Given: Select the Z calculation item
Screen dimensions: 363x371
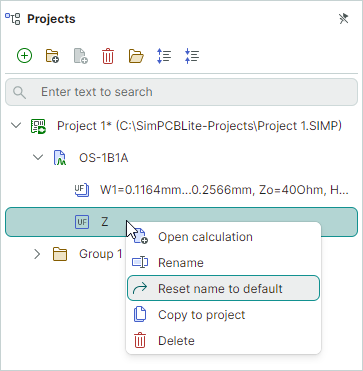Looking at the screenshot, I should pyautogui.click(x=181, y=222).
